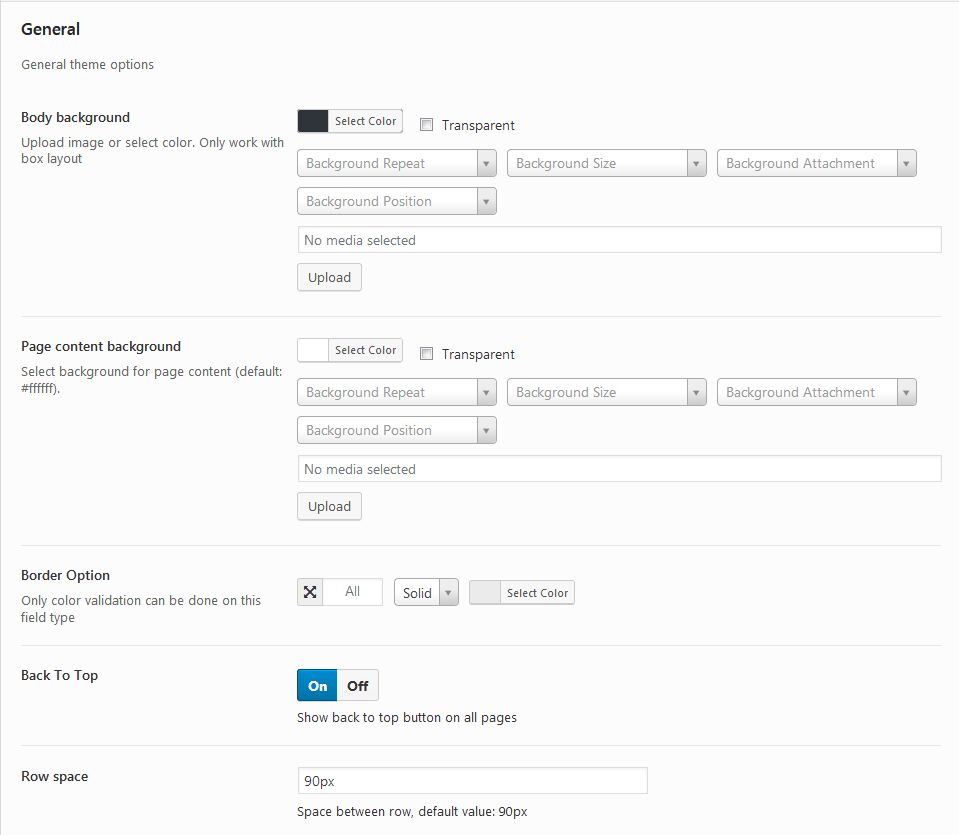Click Select Color button for Border Option
Image resolution: width=959 pixels, height=835 pixels.
(537, 593)
